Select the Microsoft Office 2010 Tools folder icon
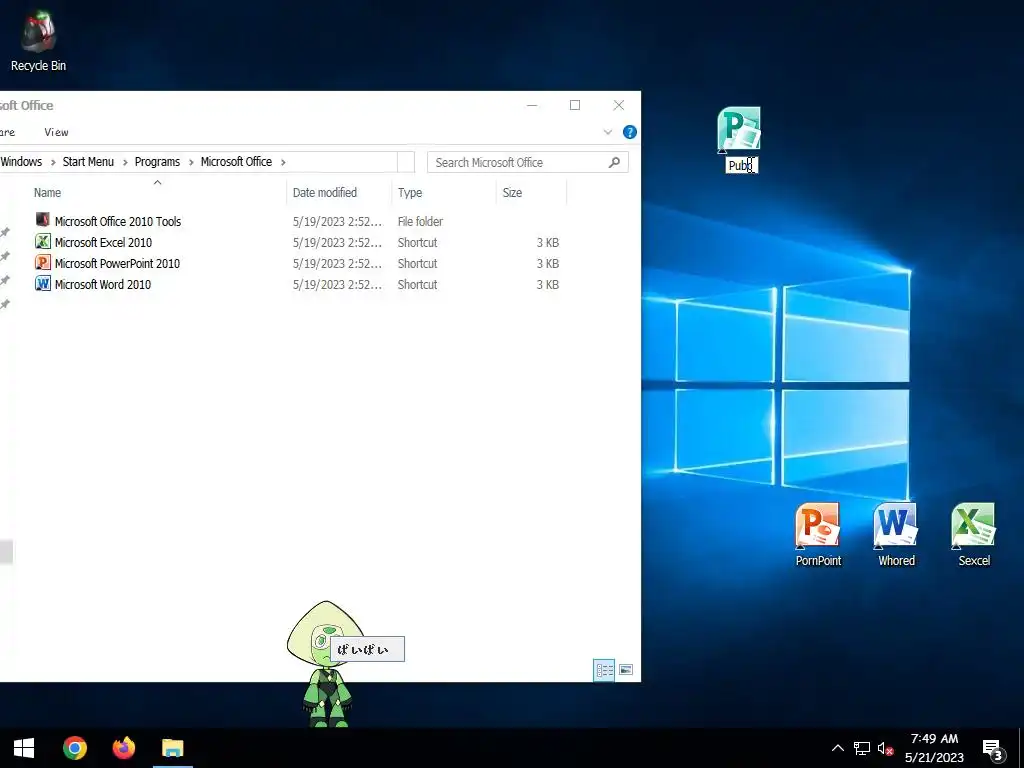1024x768 pixels. click(42, 220)
